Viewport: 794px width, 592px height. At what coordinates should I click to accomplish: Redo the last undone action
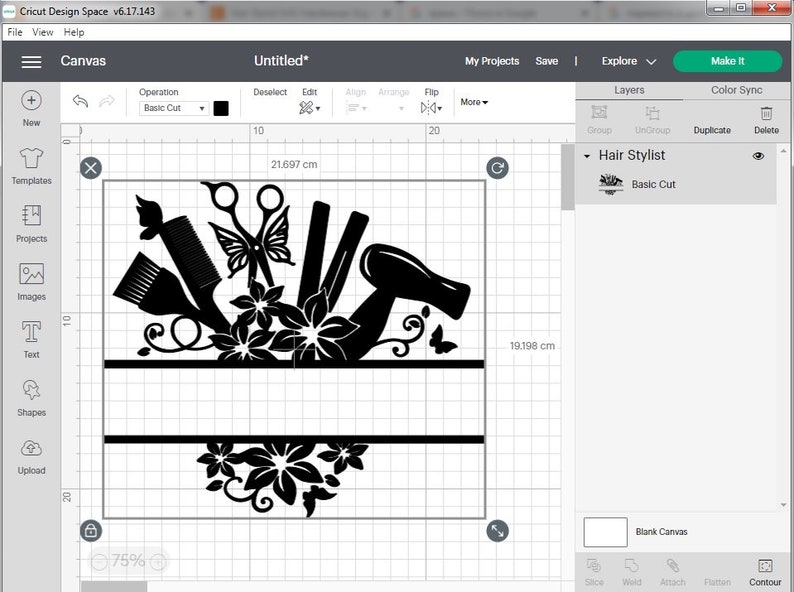click(x=106, y=101)
